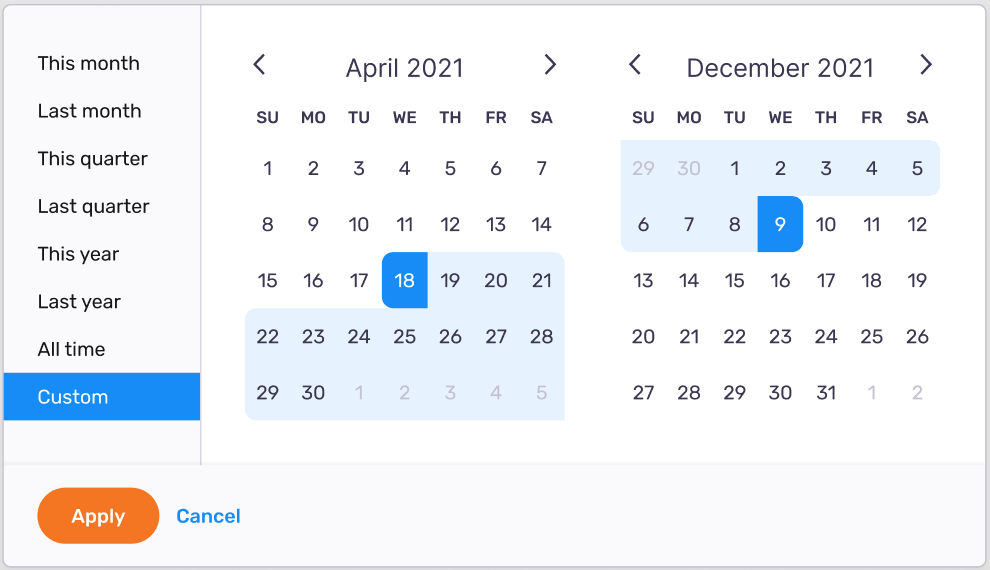Viewport: 990px width, 570px height.
Task: Pick April 30 in left calendar
Action: [x=313, y=393]
